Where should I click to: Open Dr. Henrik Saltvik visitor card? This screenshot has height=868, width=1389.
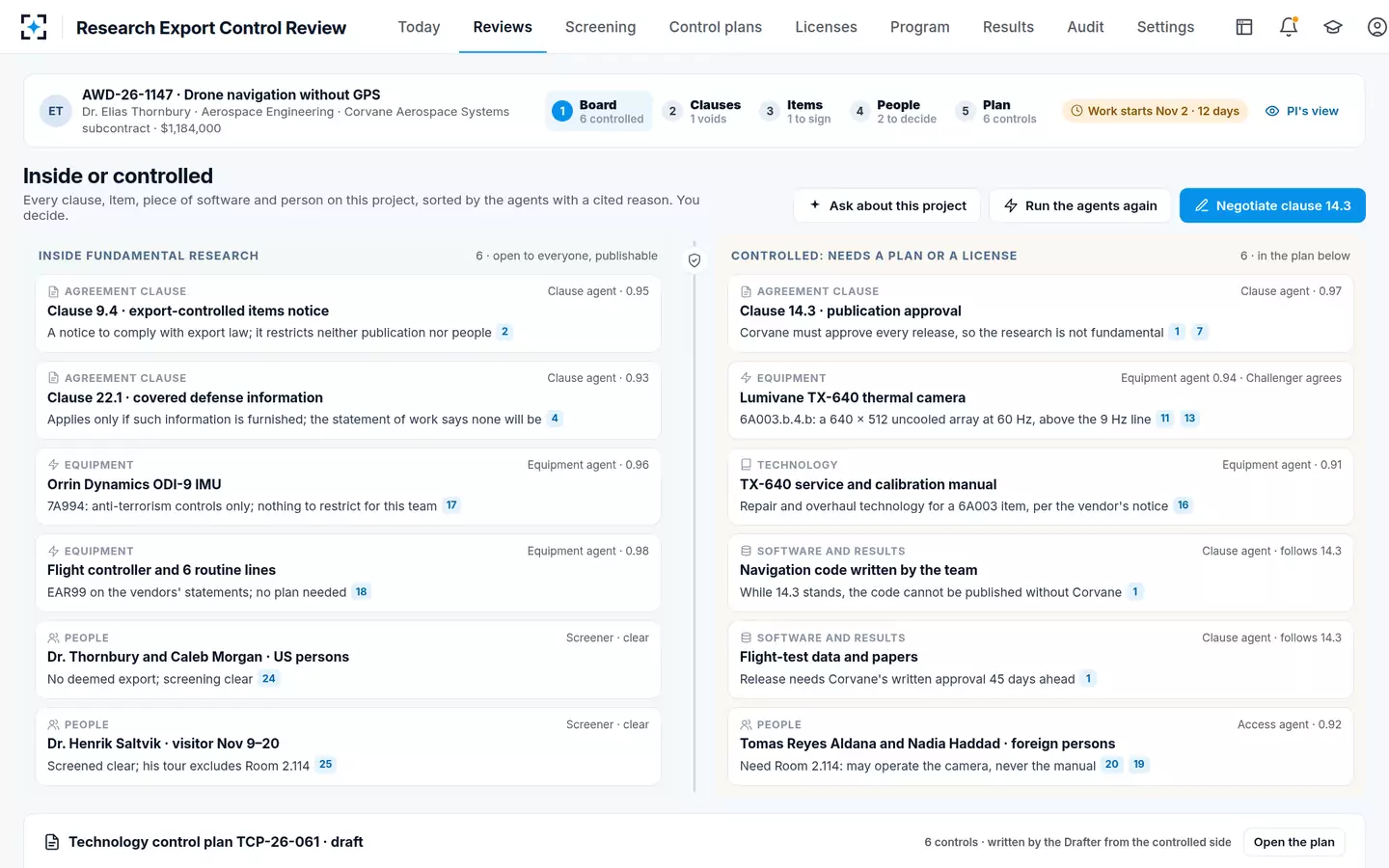pos(348,746)
